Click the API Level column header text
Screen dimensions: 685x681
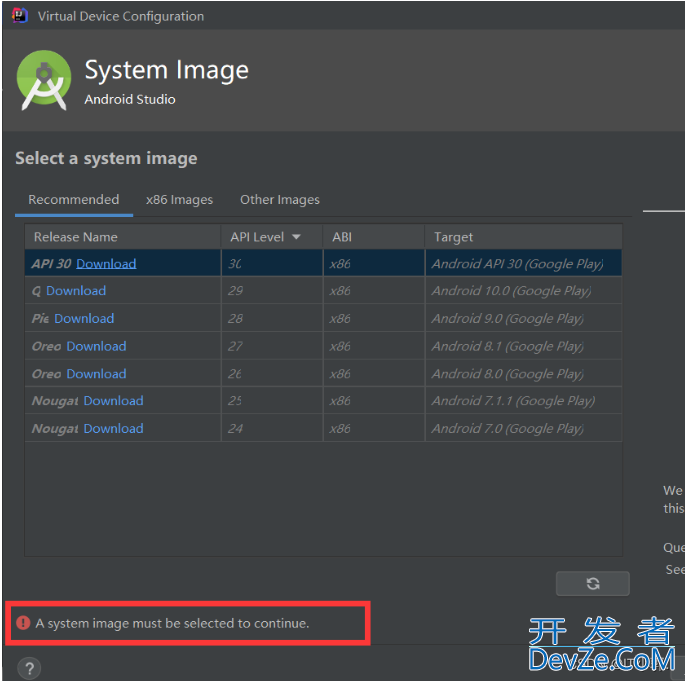257,237
